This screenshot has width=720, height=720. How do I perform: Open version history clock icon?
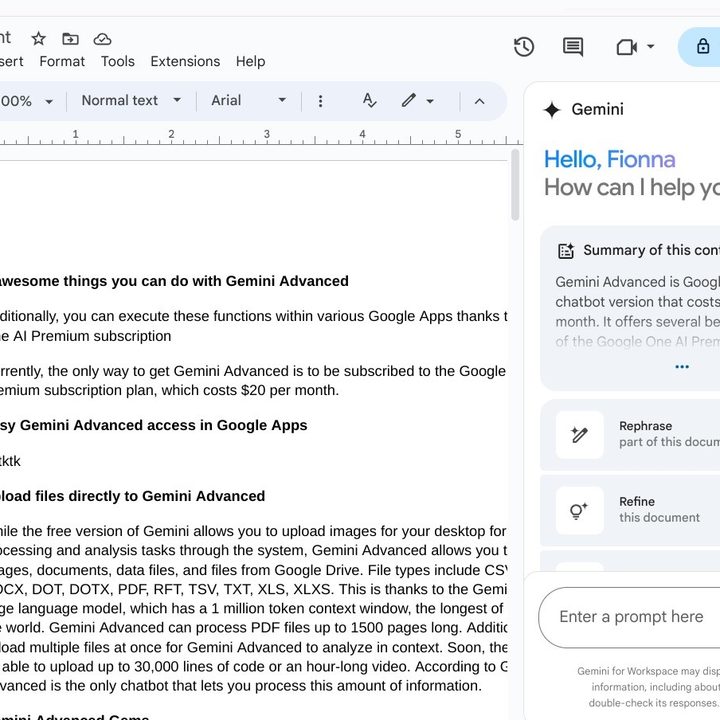[x=524, y=46]
